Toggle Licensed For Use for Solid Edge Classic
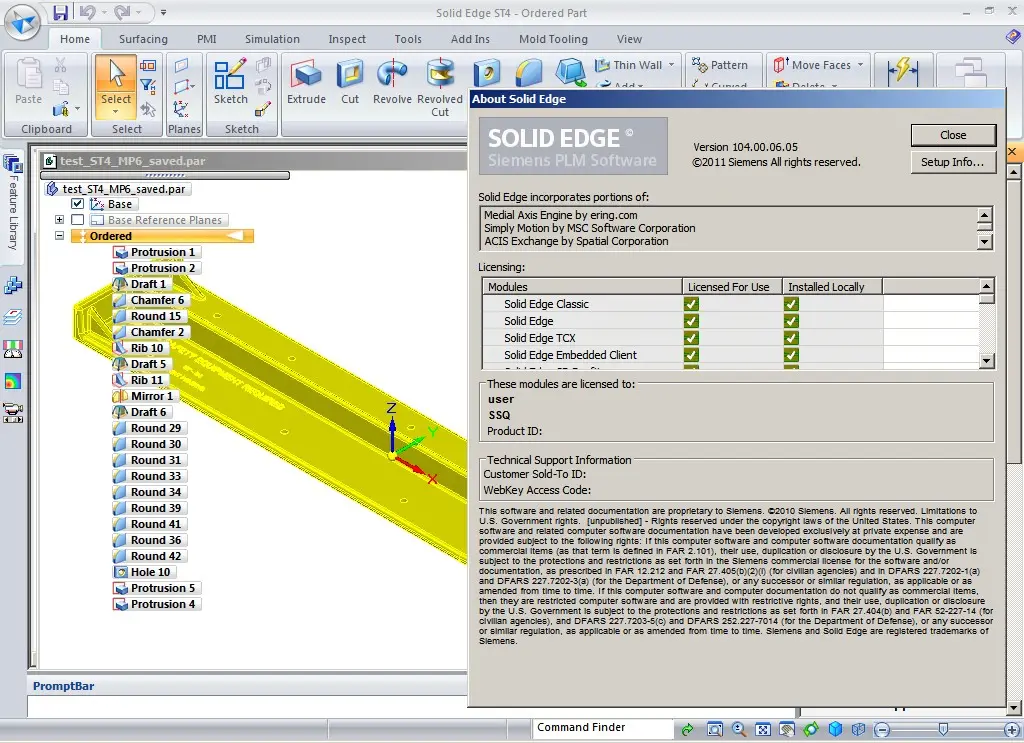This screenshot has width=1024, height=743. pos(691,304)
